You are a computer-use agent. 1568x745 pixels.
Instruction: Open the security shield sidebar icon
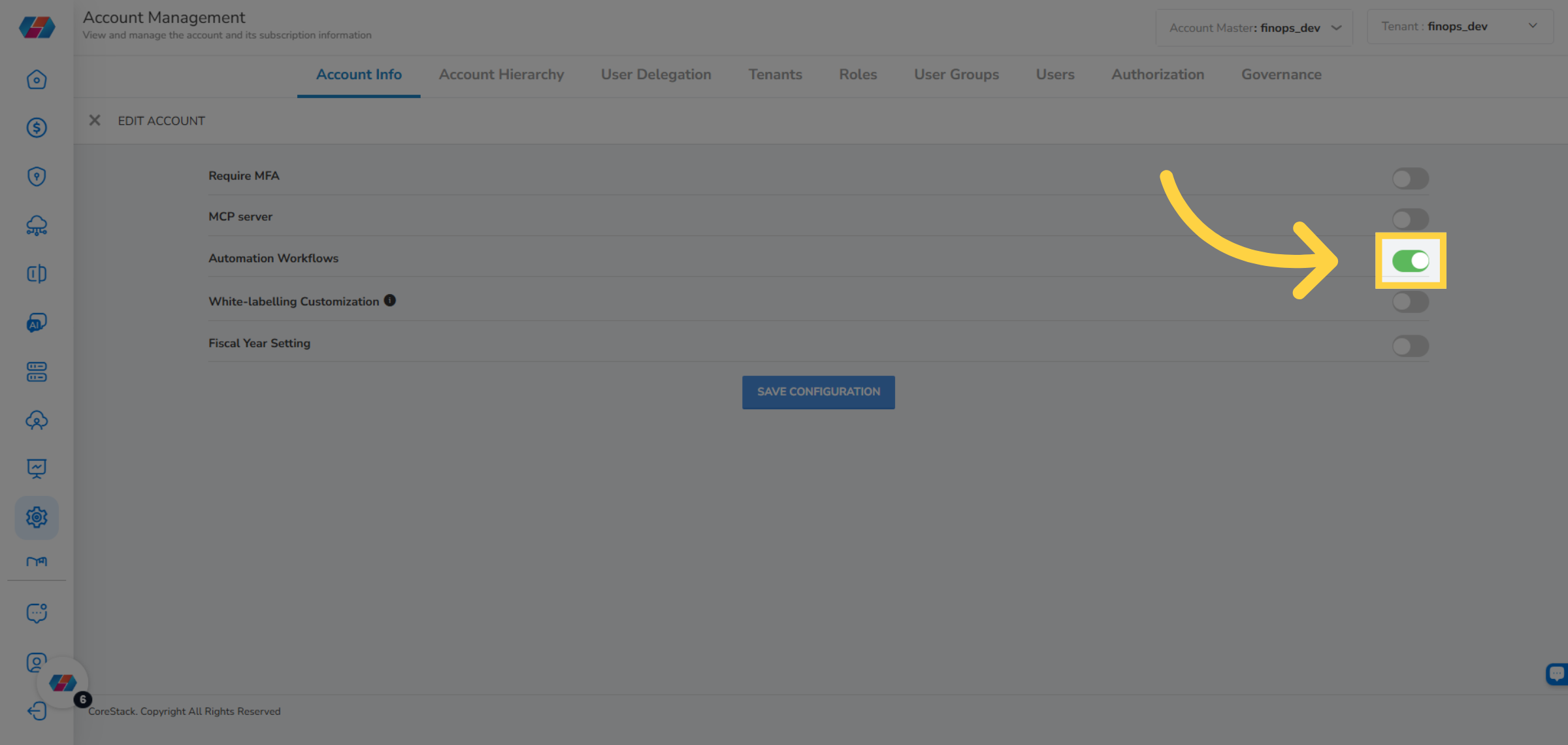[x=37, y=176]
